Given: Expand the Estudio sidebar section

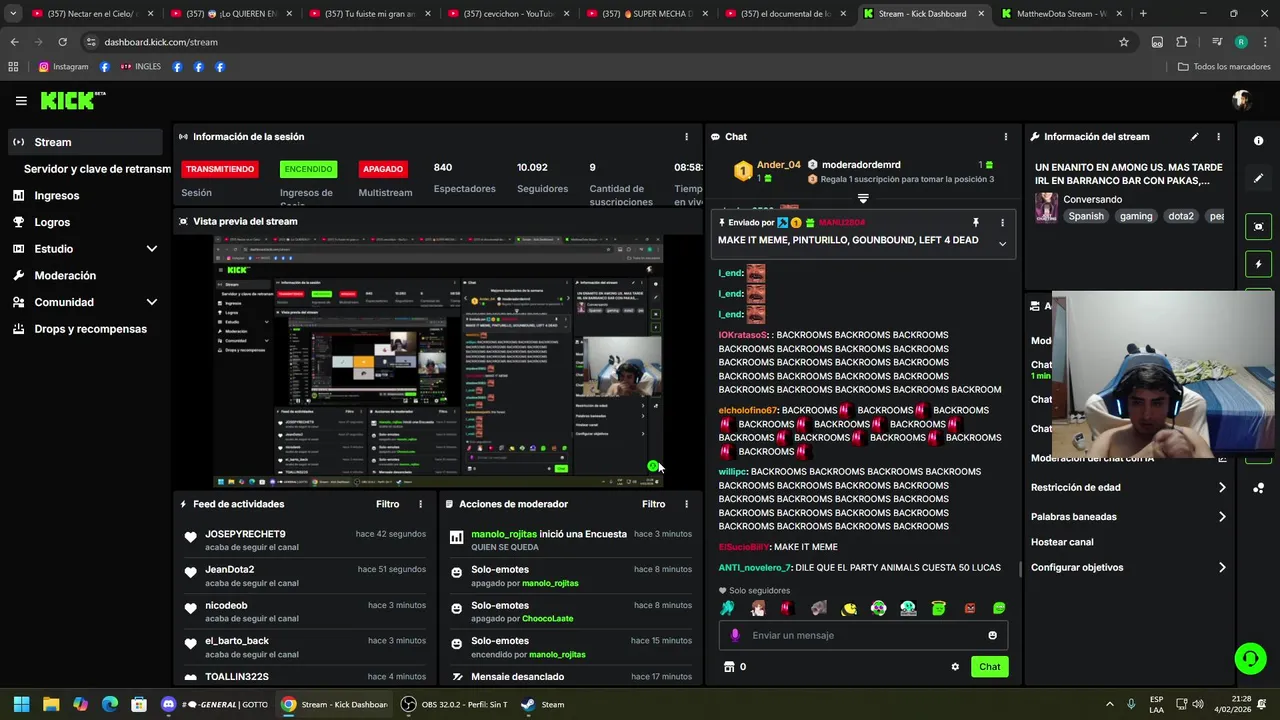Looking at the screenshot, I should point(152,249).
